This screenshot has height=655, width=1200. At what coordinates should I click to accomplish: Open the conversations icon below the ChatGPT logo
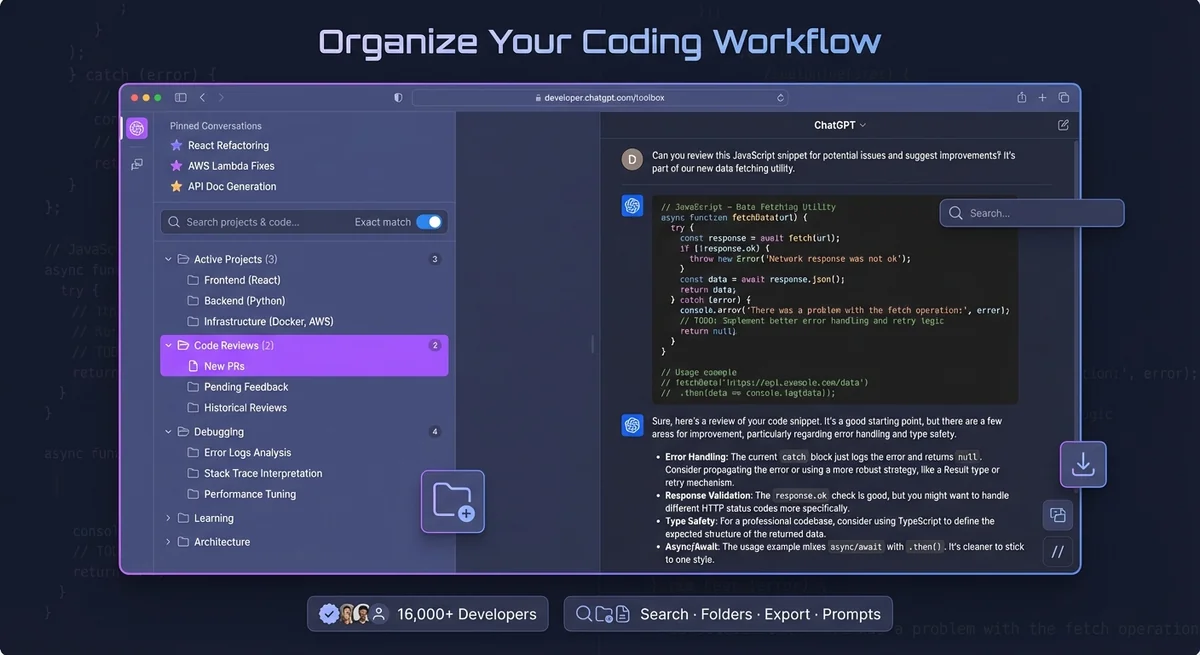pyautogui.click(x=136, y=164)
